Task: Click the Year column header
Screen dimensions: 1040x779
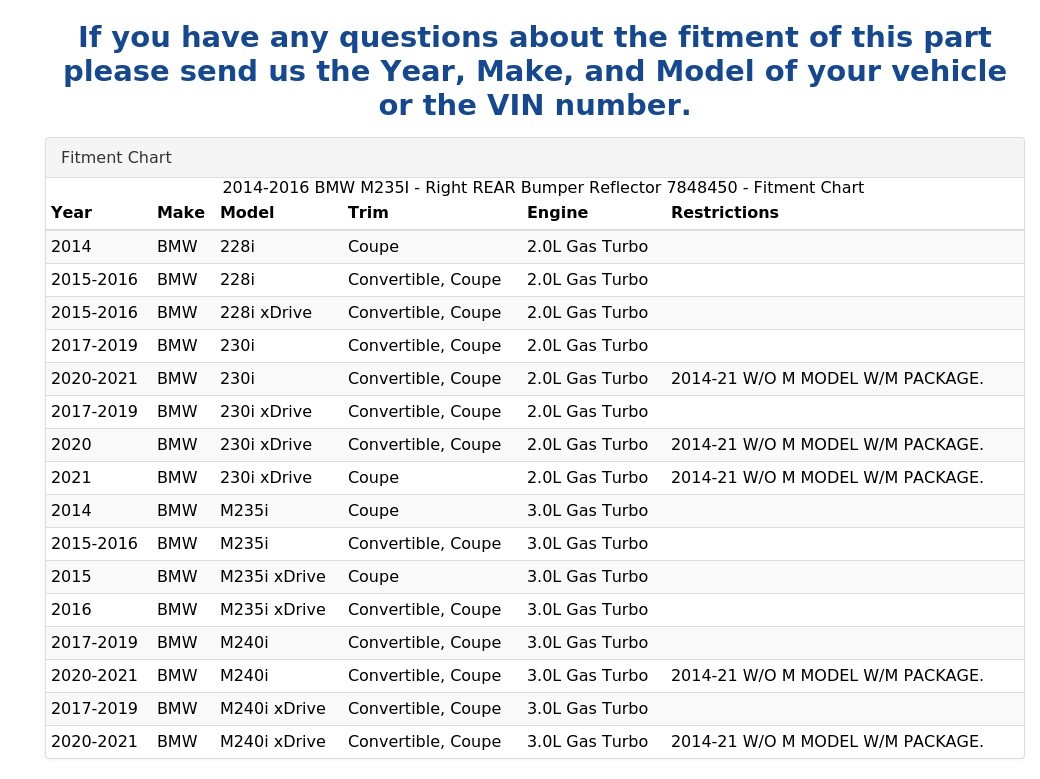Action: 71,213
